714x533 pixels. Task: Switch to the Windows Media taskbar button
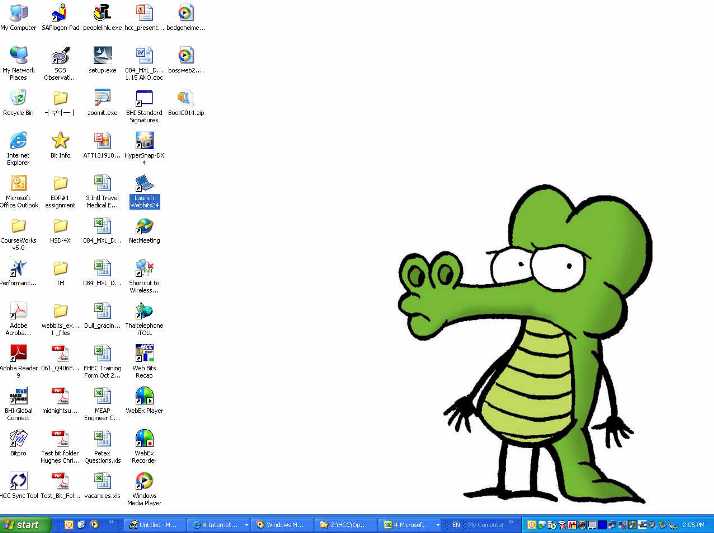280,525
